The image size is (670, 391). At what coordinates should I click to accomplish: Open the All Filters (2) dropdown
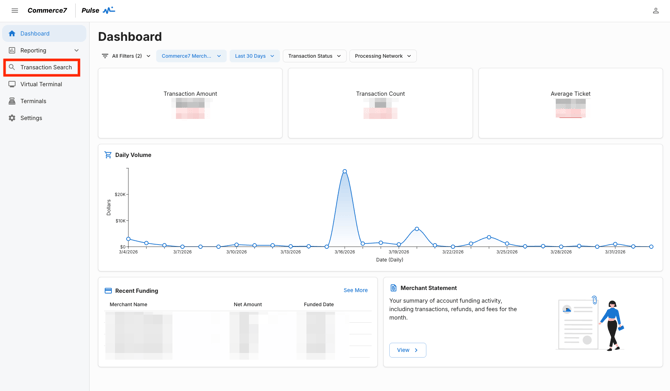point(126,56)
